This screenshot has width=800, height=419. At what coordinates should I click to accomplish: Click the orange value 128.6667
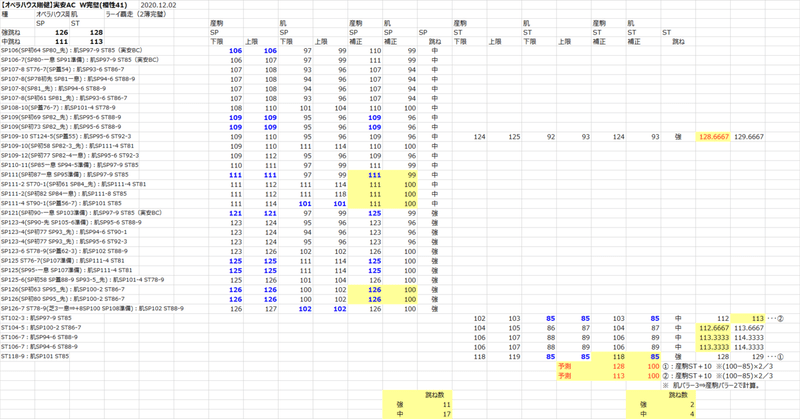(714, 137)
